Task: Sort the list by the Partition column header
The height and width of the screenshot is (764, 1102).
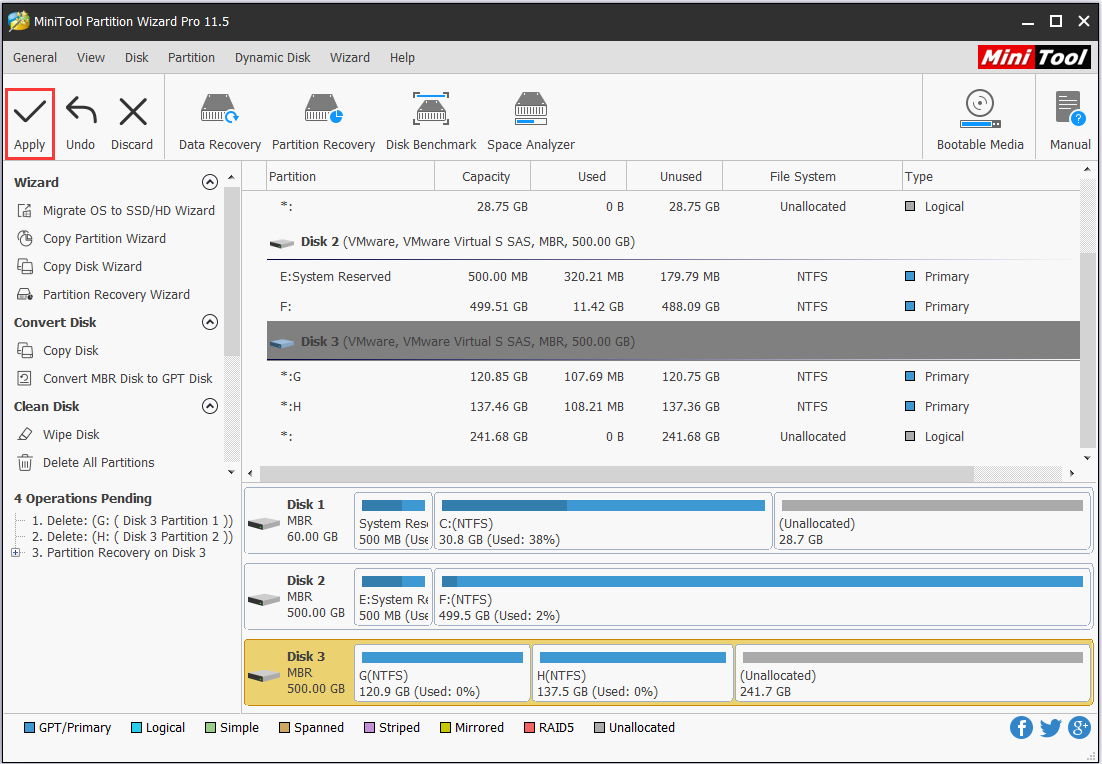Action: click(x=351, y=176)
